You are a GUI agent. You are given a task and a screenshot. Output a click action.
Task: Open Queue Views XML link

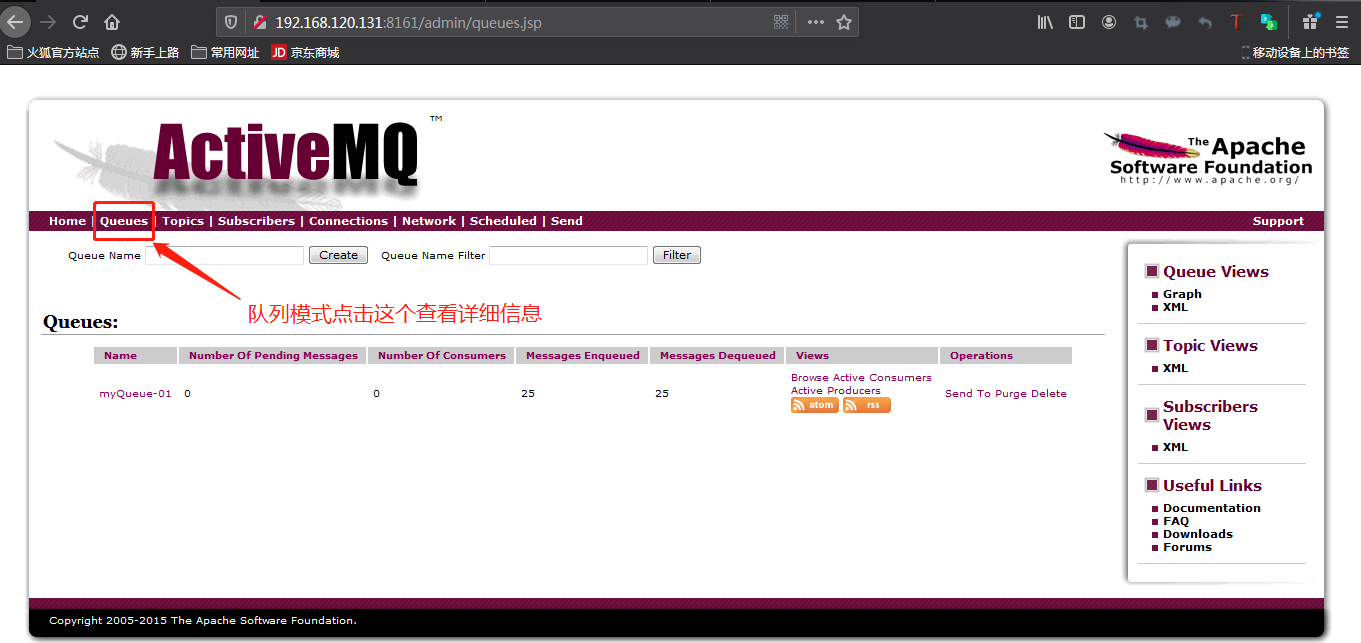click(1176, 307)
